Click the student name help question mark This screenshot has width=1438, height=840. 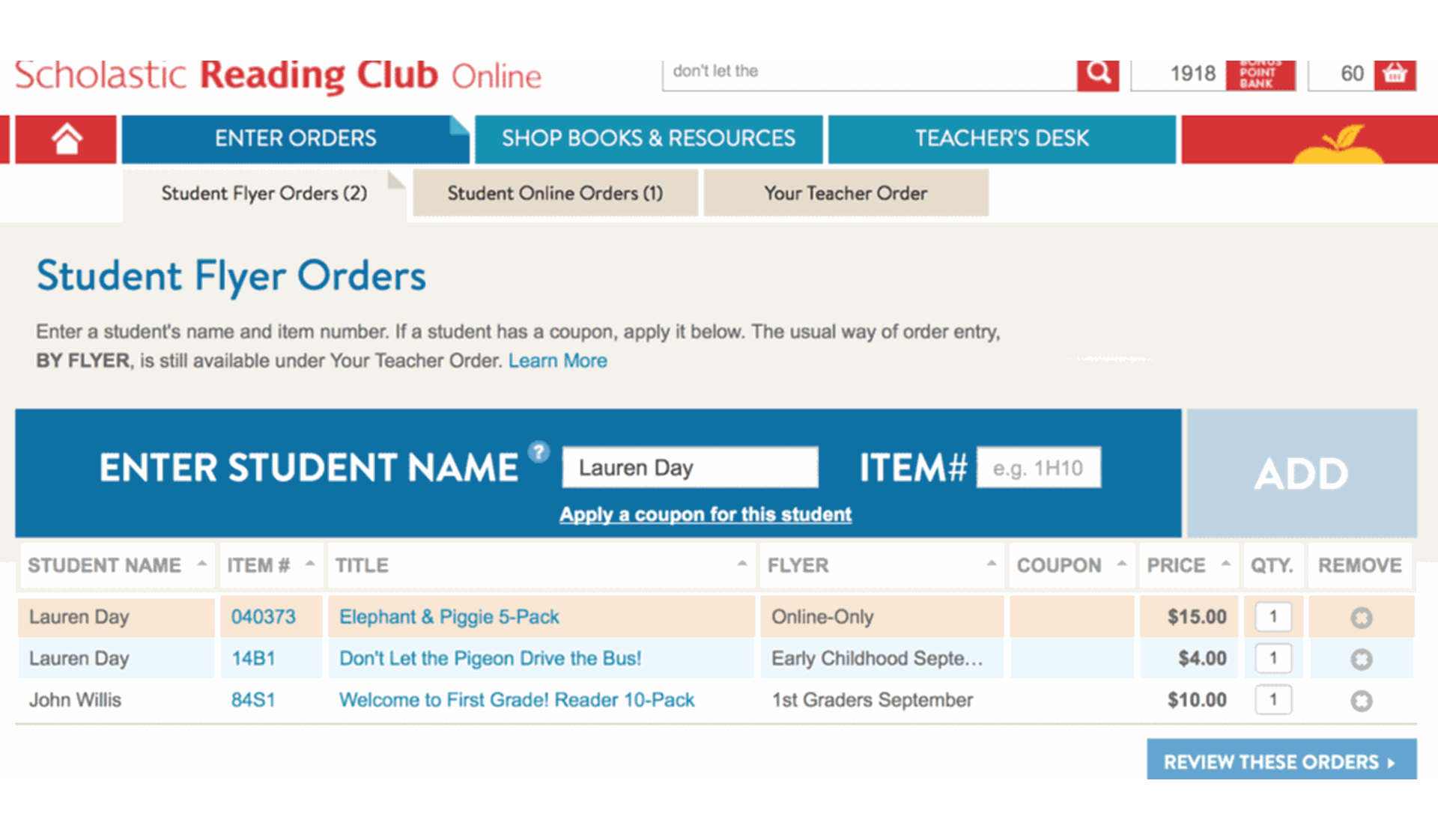pyautogui.click(x=539, y=452)
